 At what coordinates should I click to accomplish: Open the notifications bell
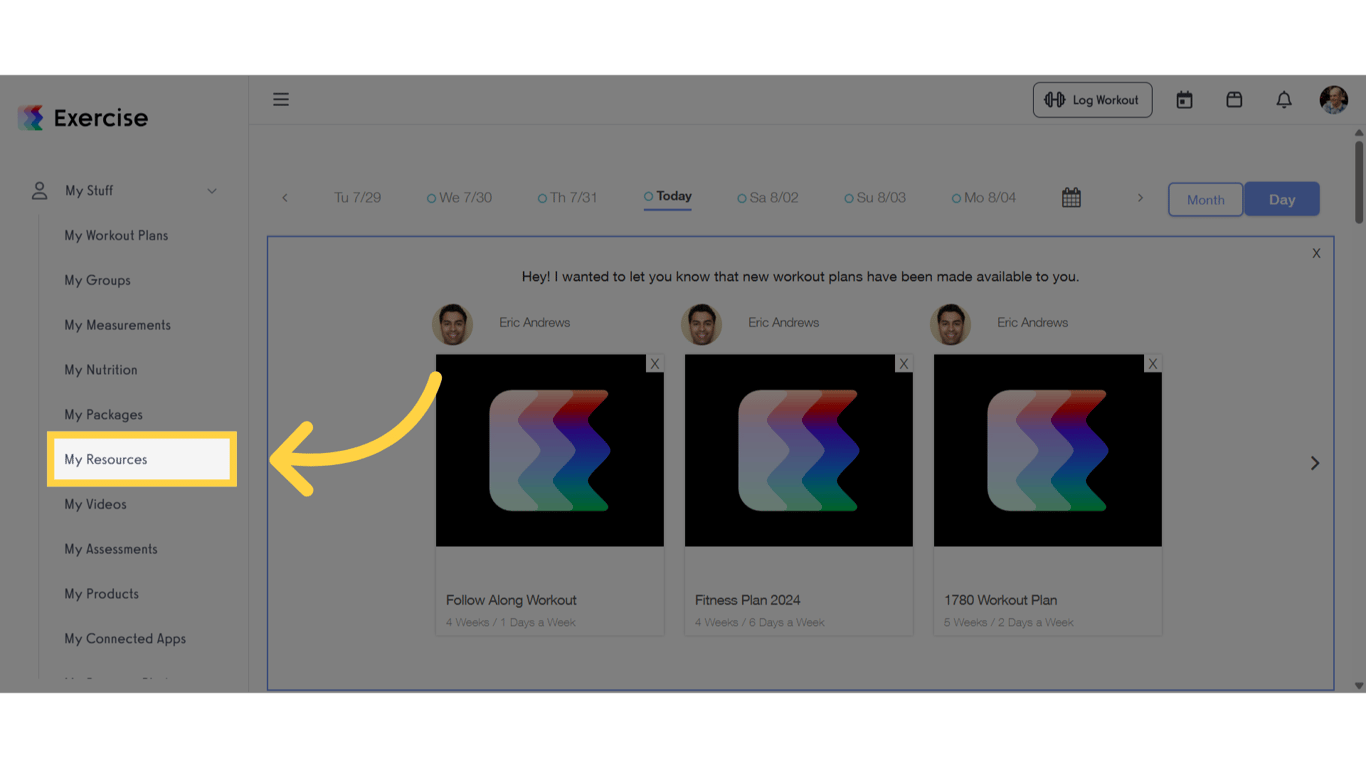click(1284, 100)
